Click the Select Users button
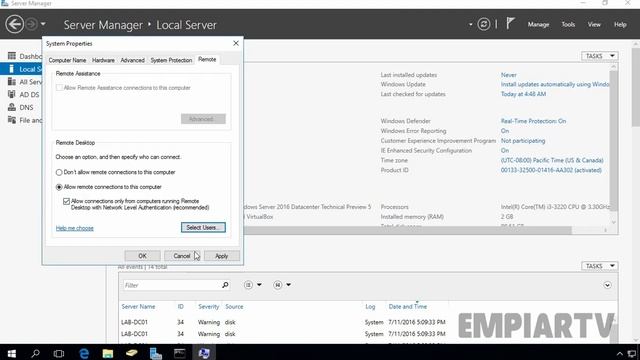This screenshot has height=360, width=640. (203, 227)
